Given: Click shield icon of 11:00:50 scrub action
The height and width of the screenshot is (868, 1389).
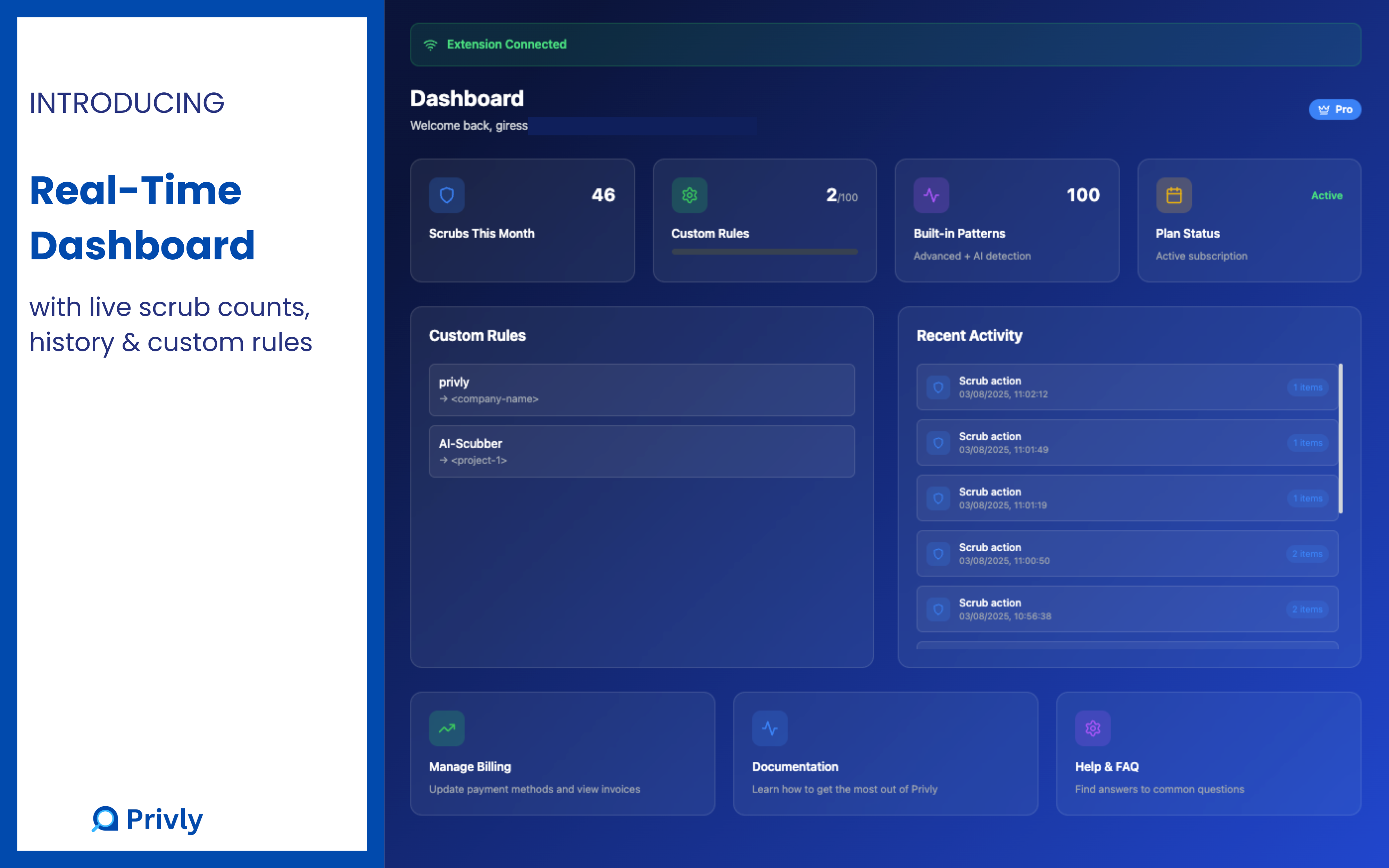Looking at the screenshot, I should [938, 554].
